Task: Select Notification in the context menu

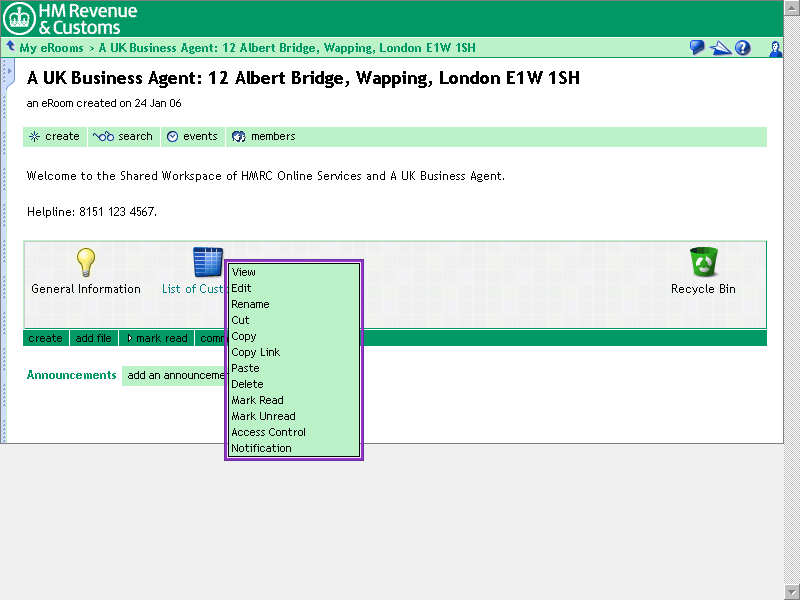Action: (261, 448)
